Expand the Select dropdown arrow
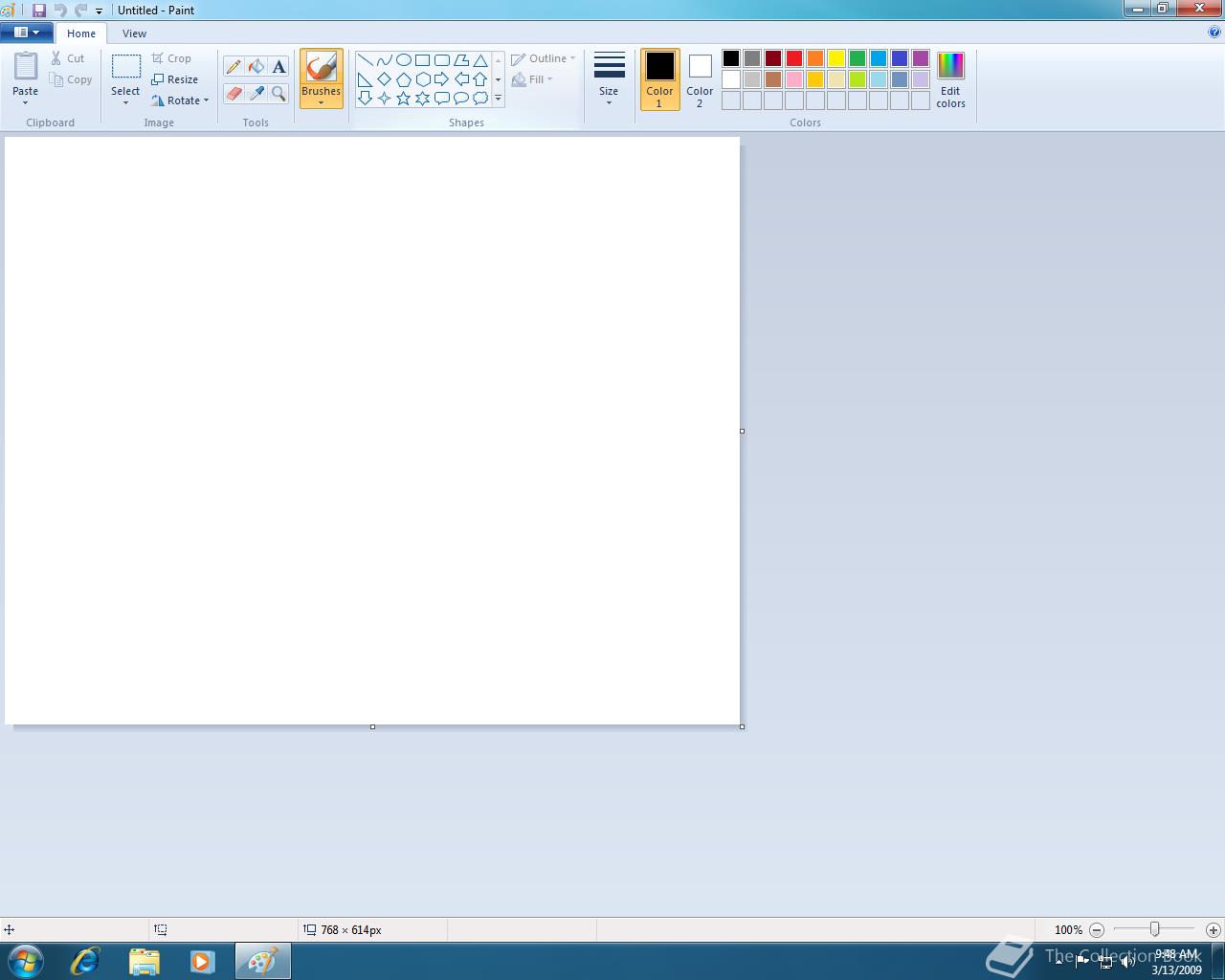This screenshot has width=1225, height=980. [125, 102]
